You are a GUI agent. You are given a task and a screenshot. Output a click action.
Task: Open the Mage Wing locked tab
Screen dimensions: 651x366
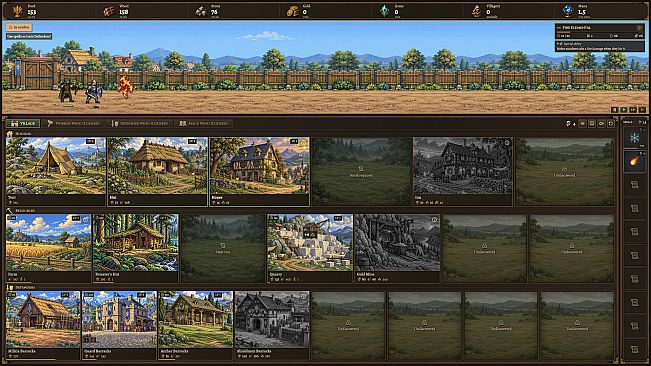pos(204,123)
